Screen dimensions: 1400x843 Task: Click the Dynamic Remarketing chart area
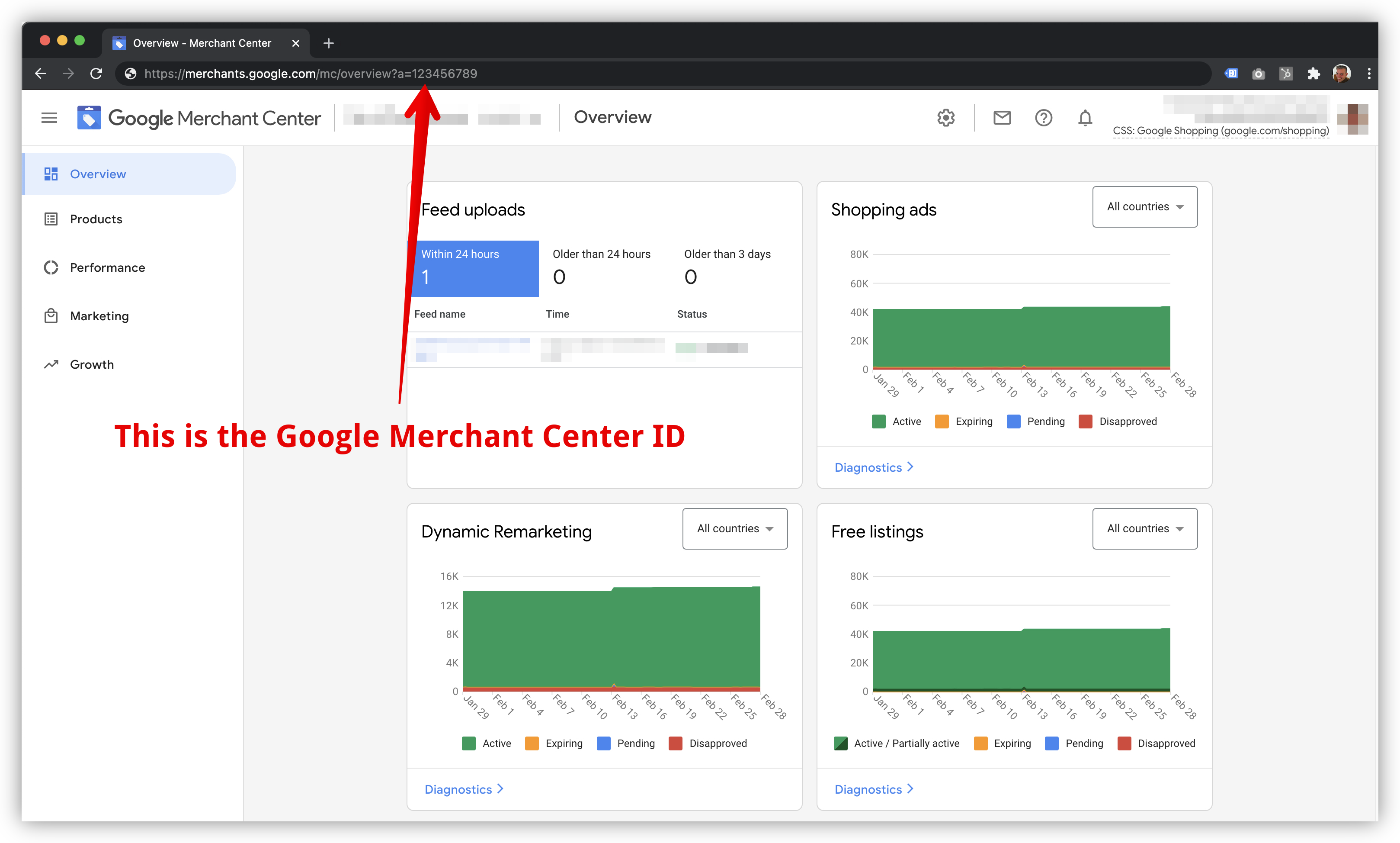(611, 634)
